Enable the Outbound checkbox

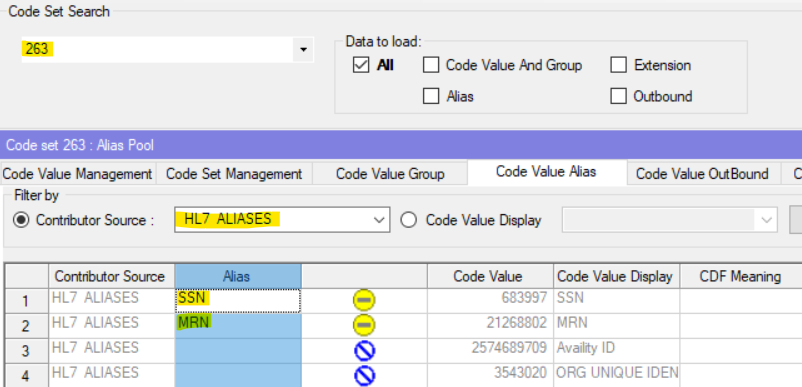click(x=619, y=96)
